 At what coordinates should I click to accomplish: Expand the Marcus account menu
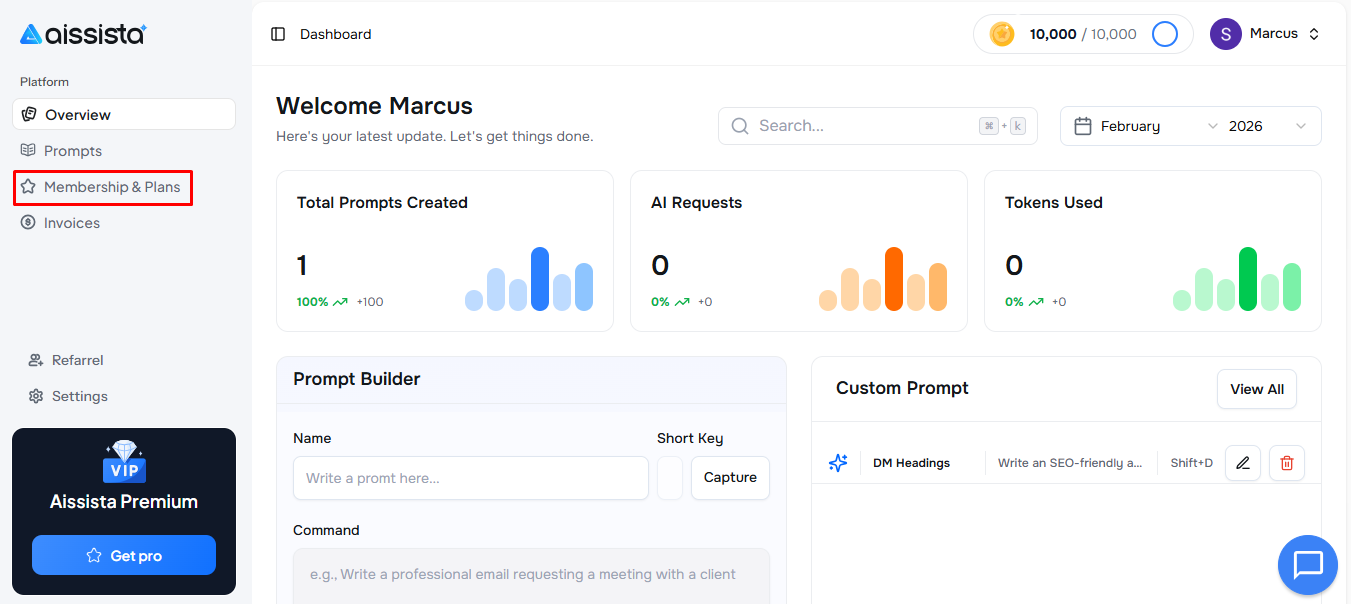click(1313, 34)
